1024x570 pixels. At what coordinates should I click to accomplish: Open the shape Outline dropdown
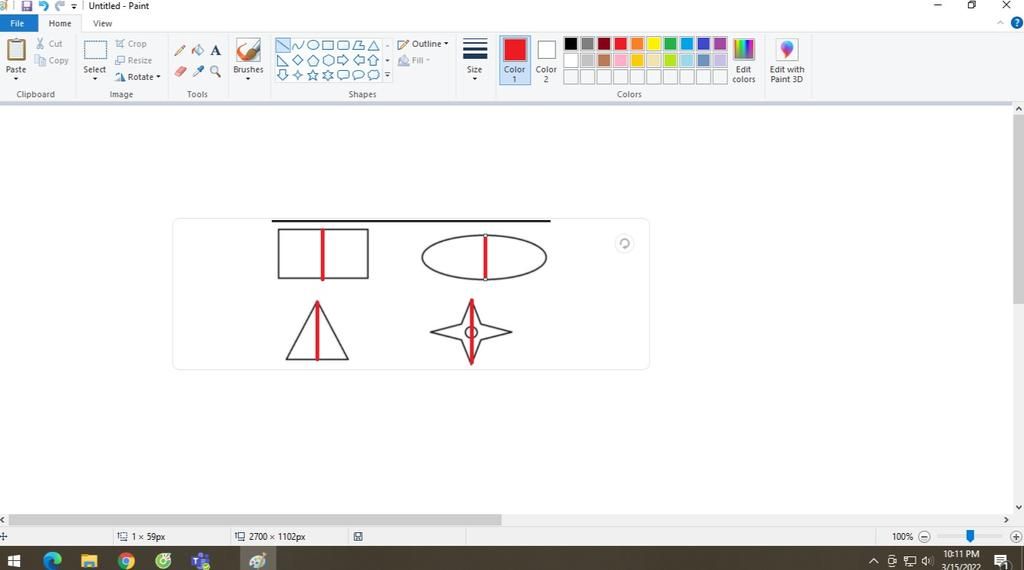[x=423, y=44]
